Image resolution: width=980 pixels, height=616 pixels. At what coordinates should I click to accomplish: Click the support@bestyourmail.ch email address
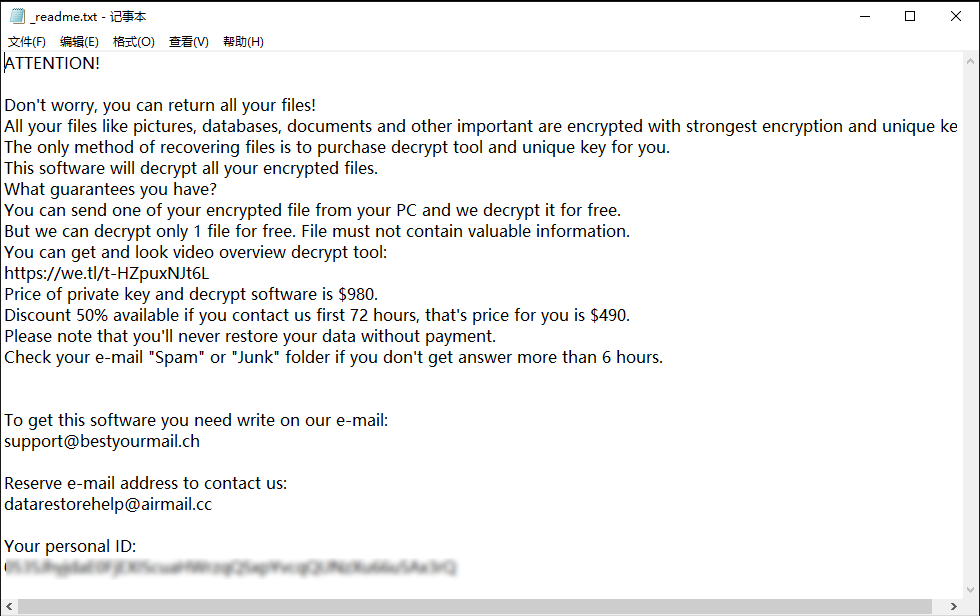102,441
